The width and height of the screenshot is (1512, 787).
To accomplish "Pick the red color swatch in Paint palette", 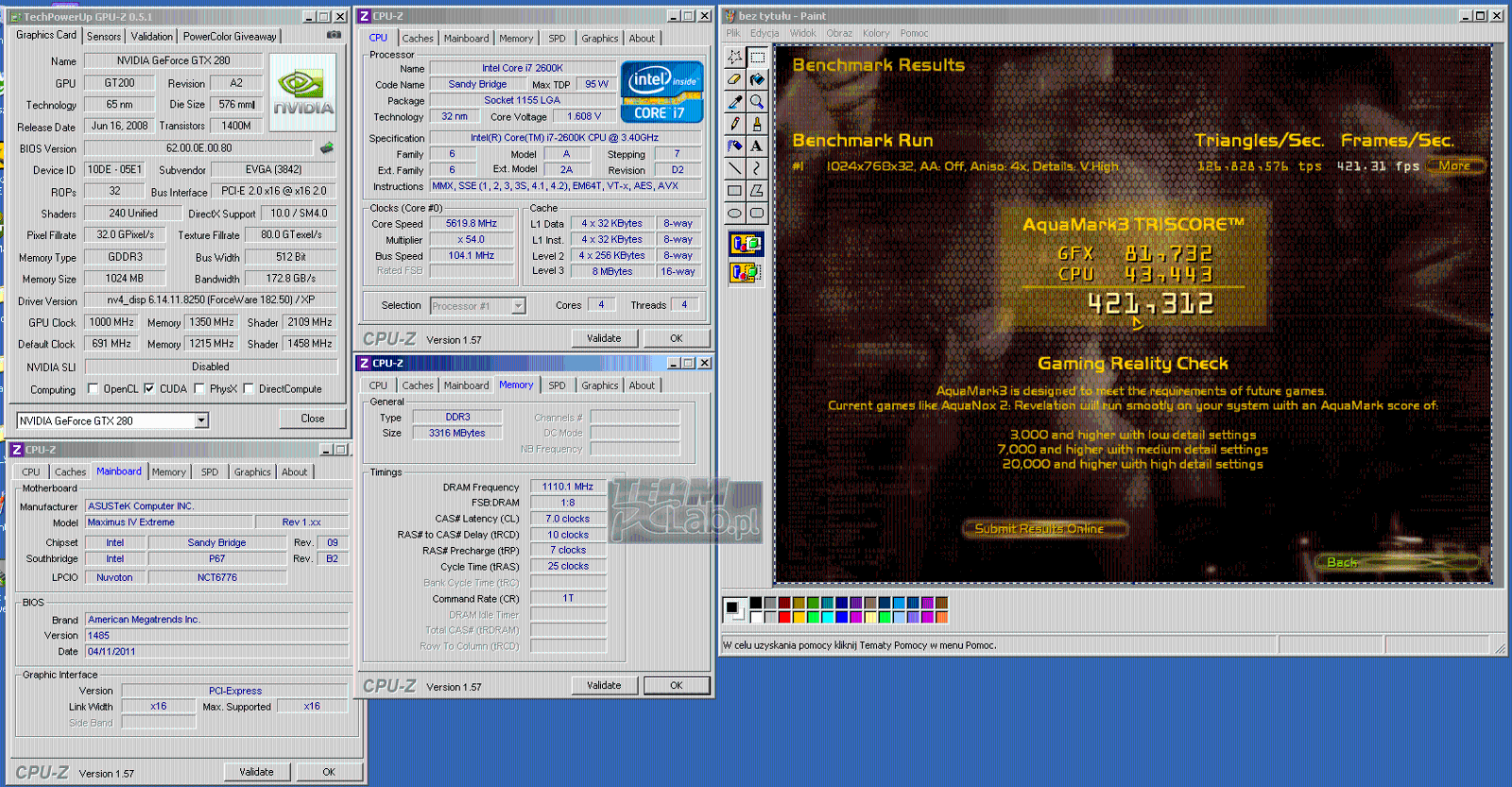I will coord(784,618).
